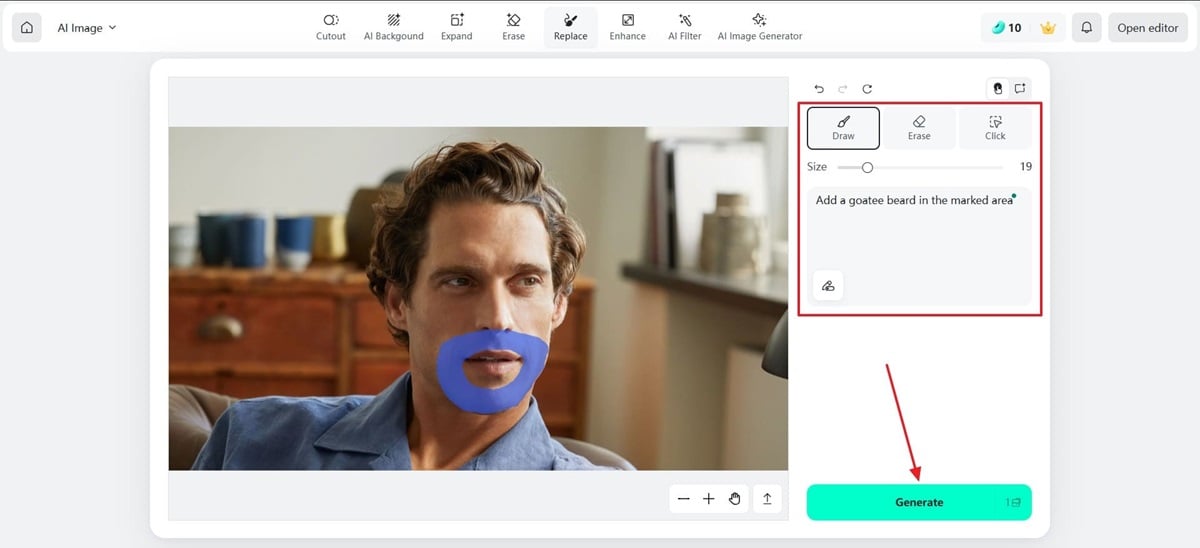The height and width of the screenshot is (548, 1200).
Task: Click the Open editor button
Action: click(x=1148, y=28)
